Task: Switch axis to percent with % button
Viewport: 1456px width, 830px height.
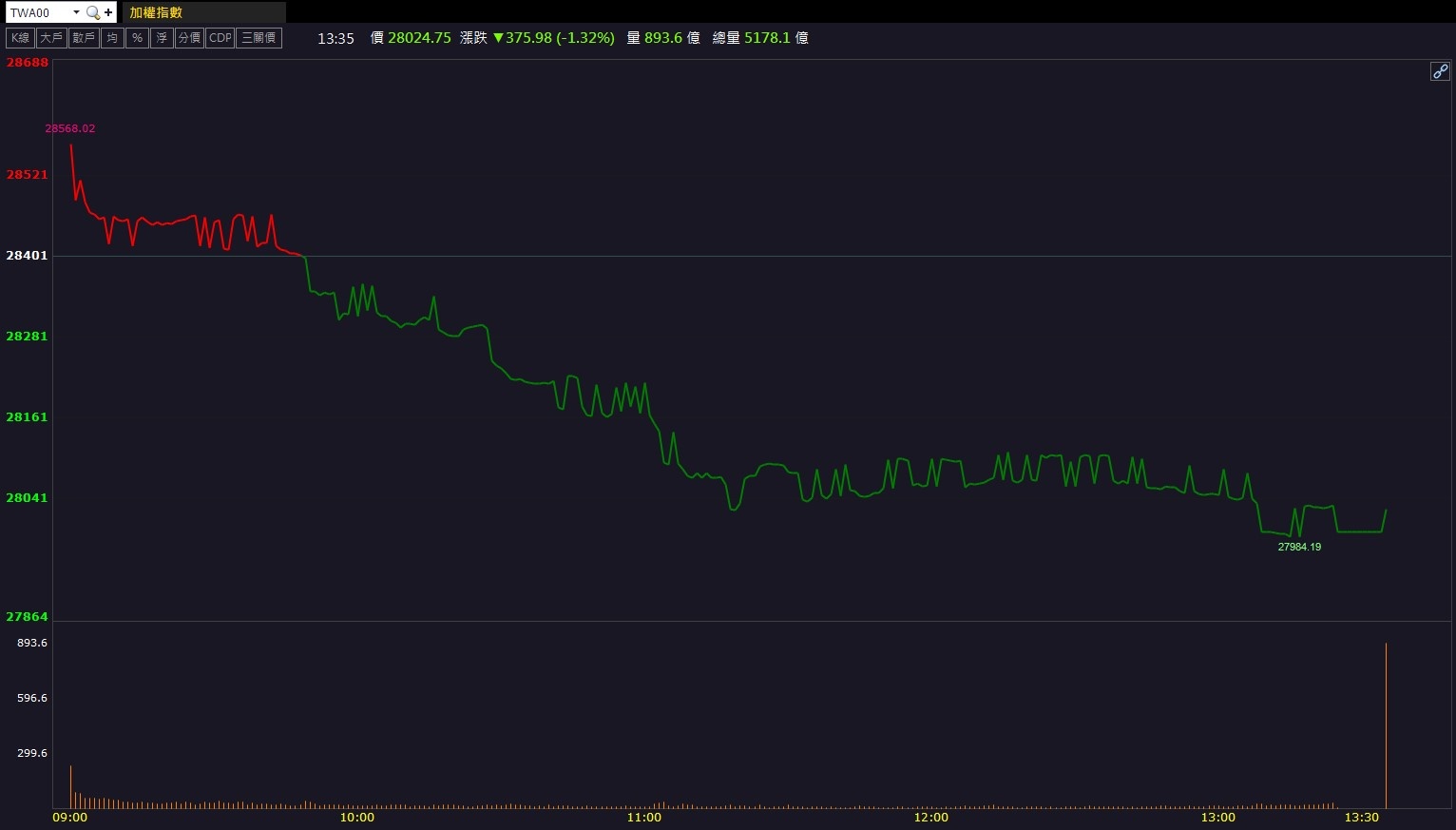Action: (x=137, y=38)
